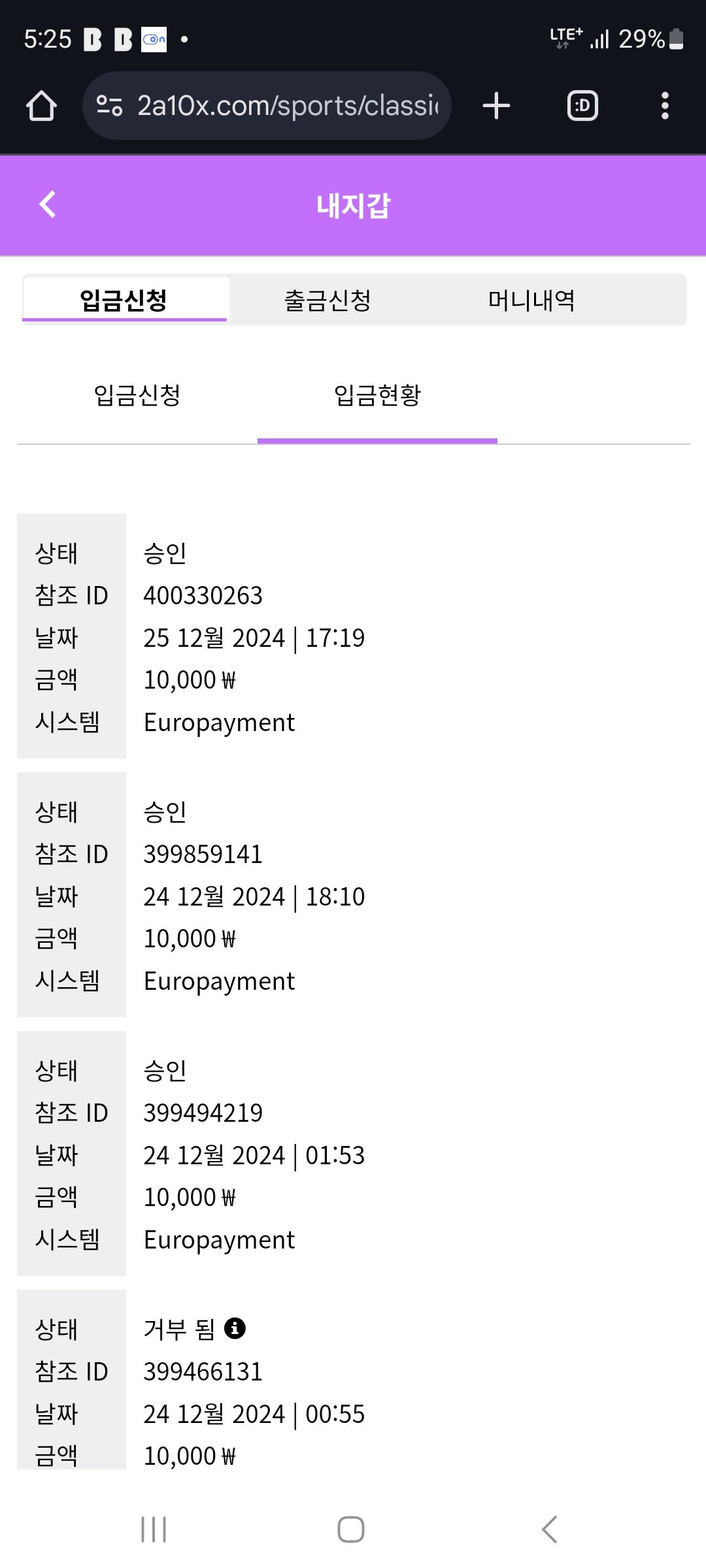The image size is (706, 1568).
Task: Open a new tab with plus icon
Action: click(496, 106)
